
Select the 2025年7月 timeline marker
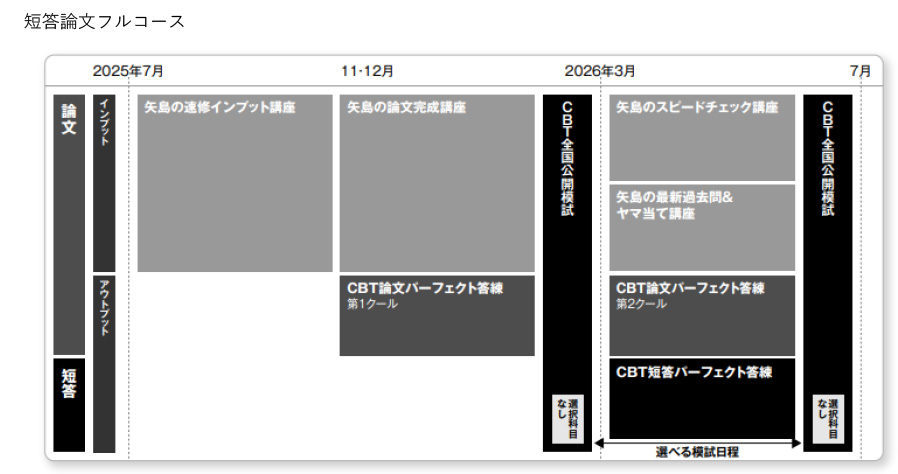[128, 71]
